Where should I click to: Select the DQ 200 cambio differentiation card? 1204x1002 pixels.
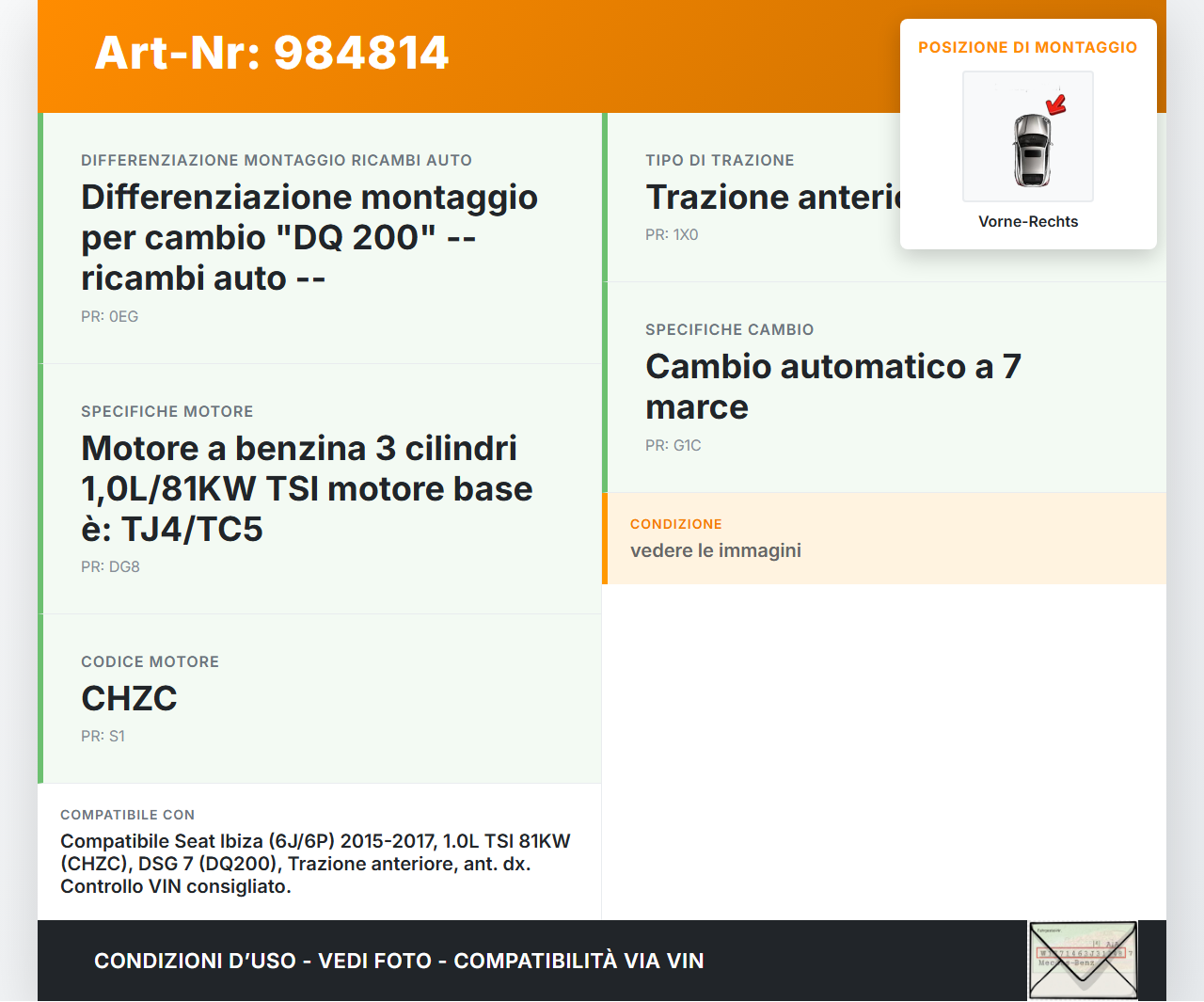coord(309,238)
